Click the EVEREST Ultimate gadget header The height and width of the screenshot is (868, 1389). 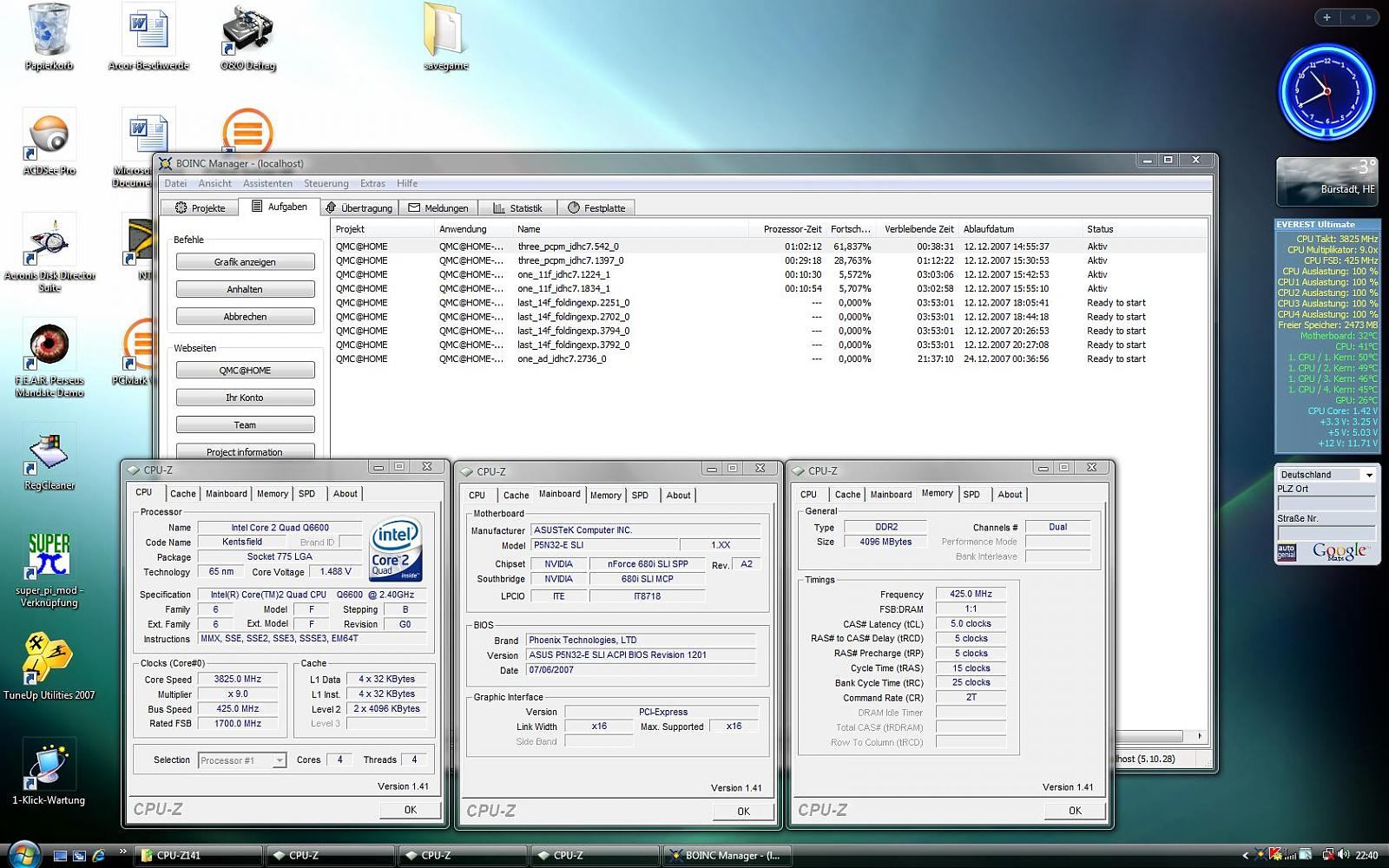1326,224
